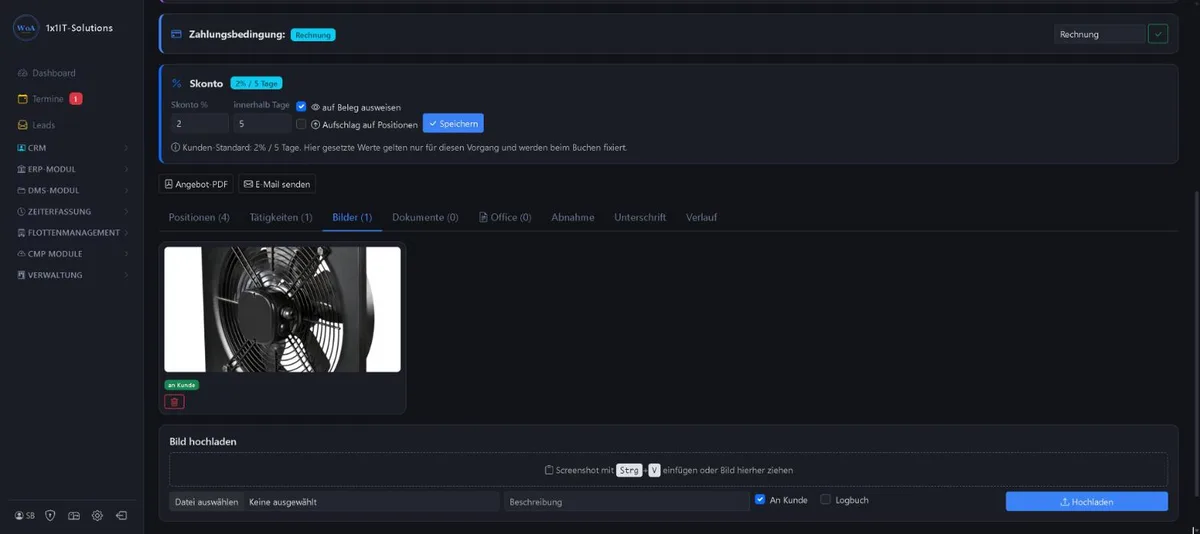Click the cyan Rechnung badge

313,34
